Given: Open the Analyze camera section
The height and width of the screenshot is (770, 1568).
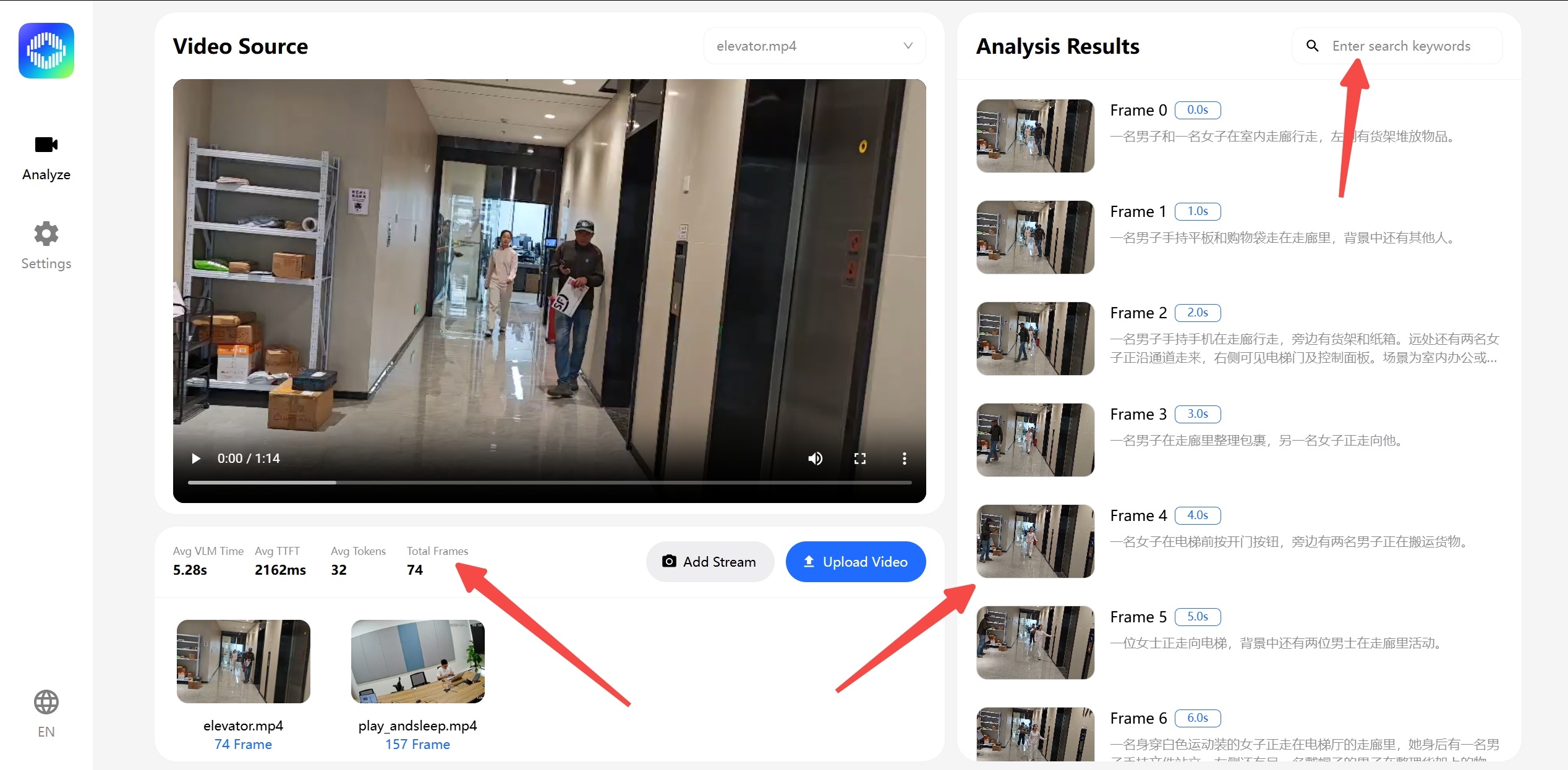Looking at the screenshot, I should [46, 145].
